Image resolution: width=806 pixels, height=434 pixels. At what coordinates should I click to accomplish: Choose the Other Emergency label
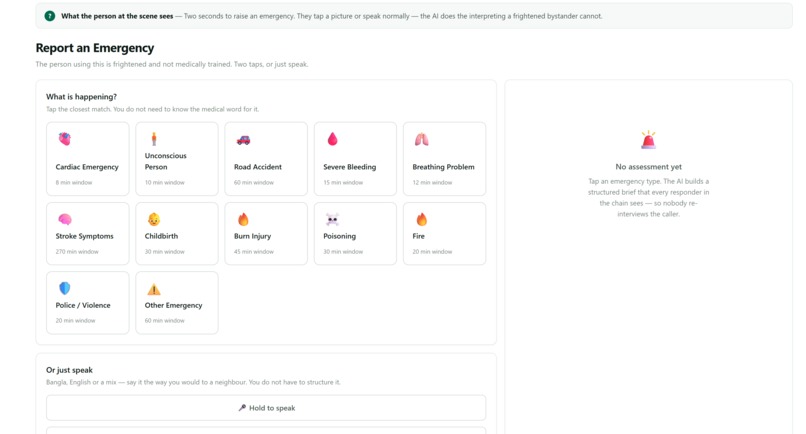click(173, 305)
